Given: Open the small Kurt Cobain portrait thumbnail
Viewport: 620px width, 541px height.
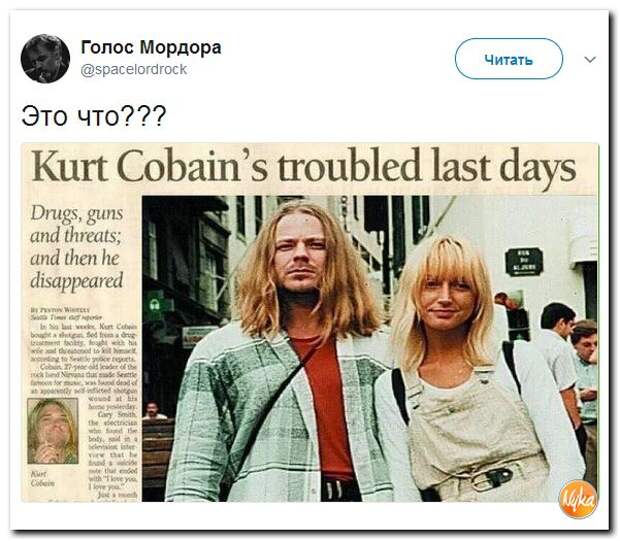Looking at the screenshot, I should tap(53, 431).
